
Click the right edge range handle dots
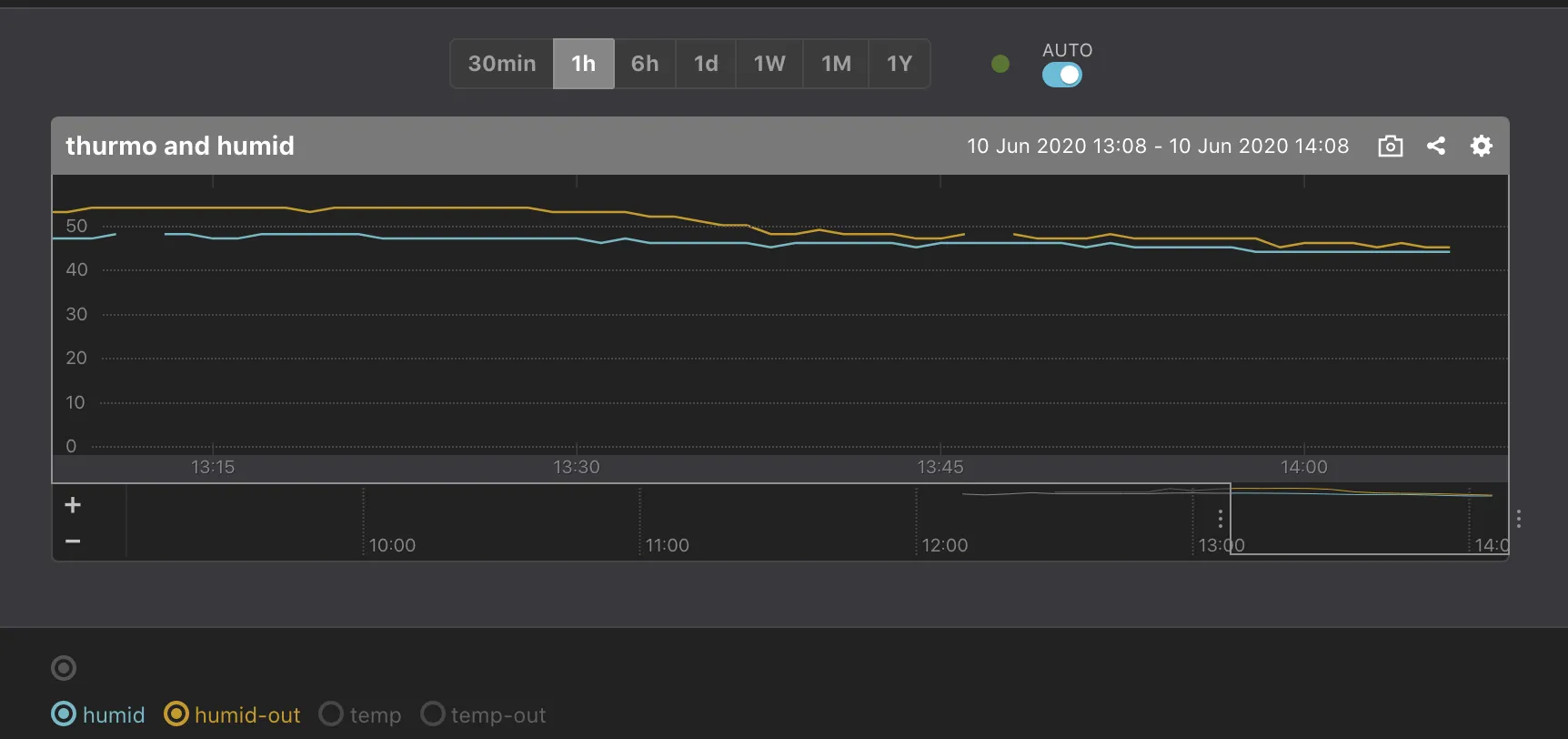coord(1519,519)
